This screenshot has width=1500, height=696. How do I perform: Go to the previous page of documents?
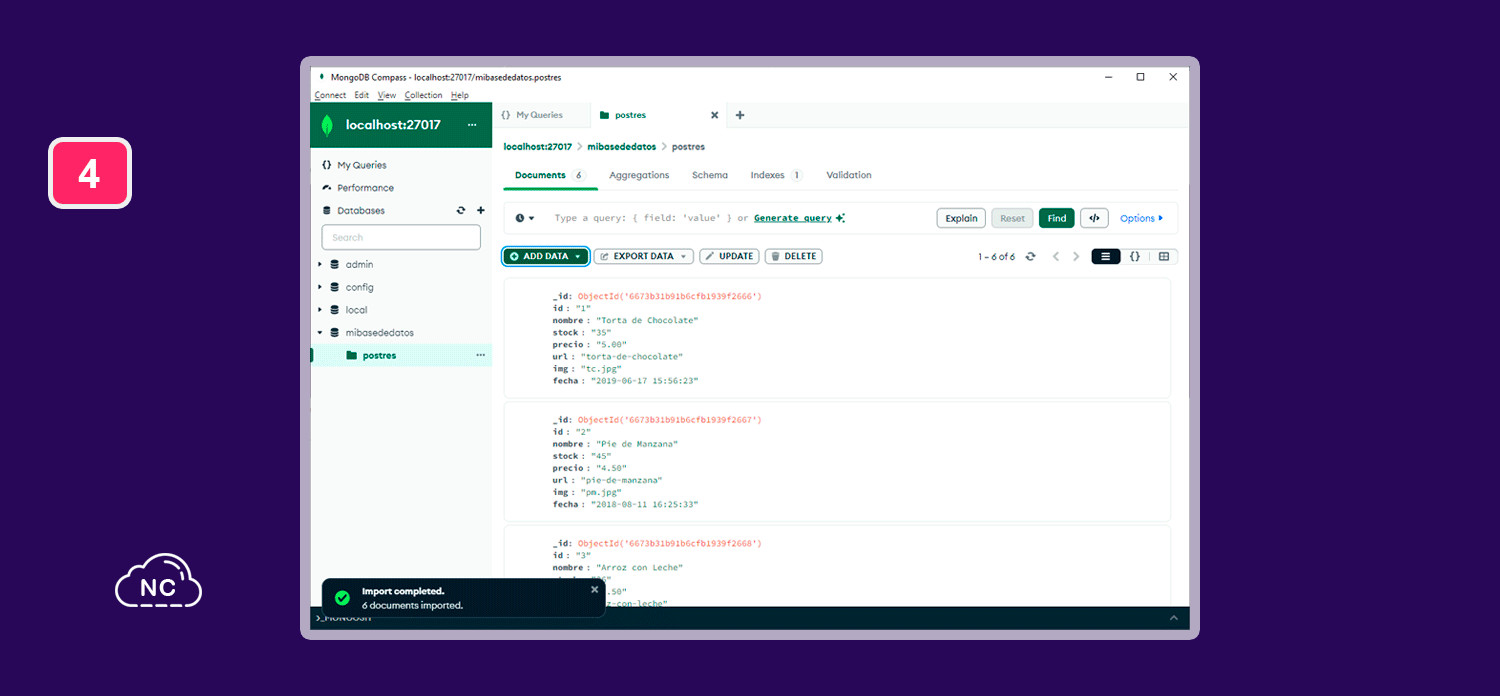coord(1056,257)
